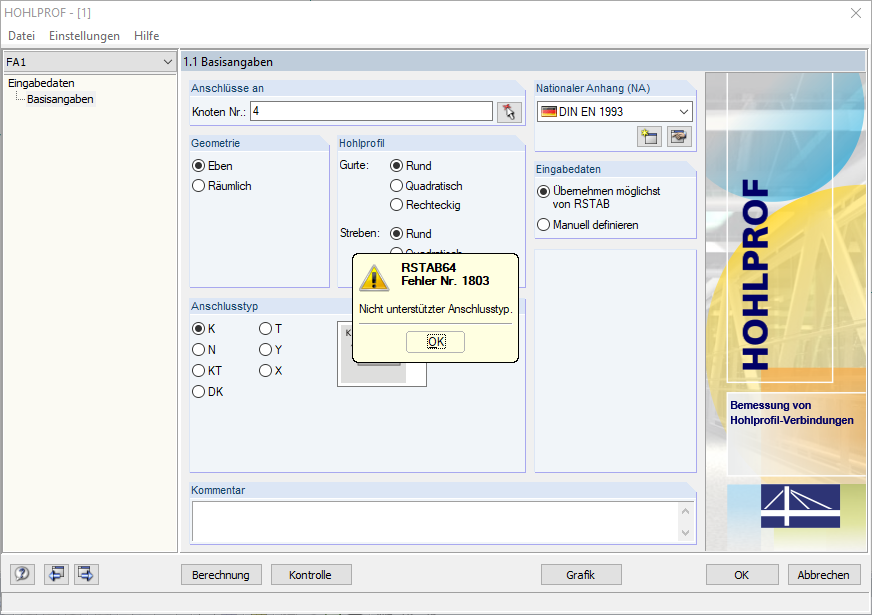The height and width of the screenshot is (615, 872).
Task: Click OK in the error popup
Action: 435,341
